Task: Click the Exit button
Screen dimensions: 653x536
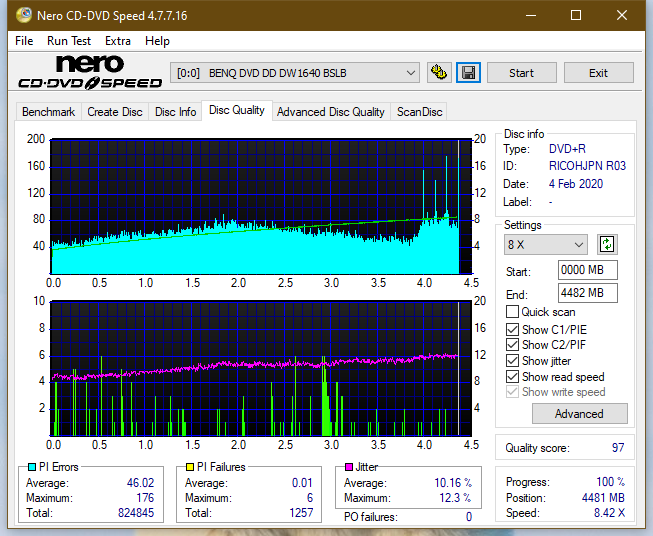Action: coord(598,73)
